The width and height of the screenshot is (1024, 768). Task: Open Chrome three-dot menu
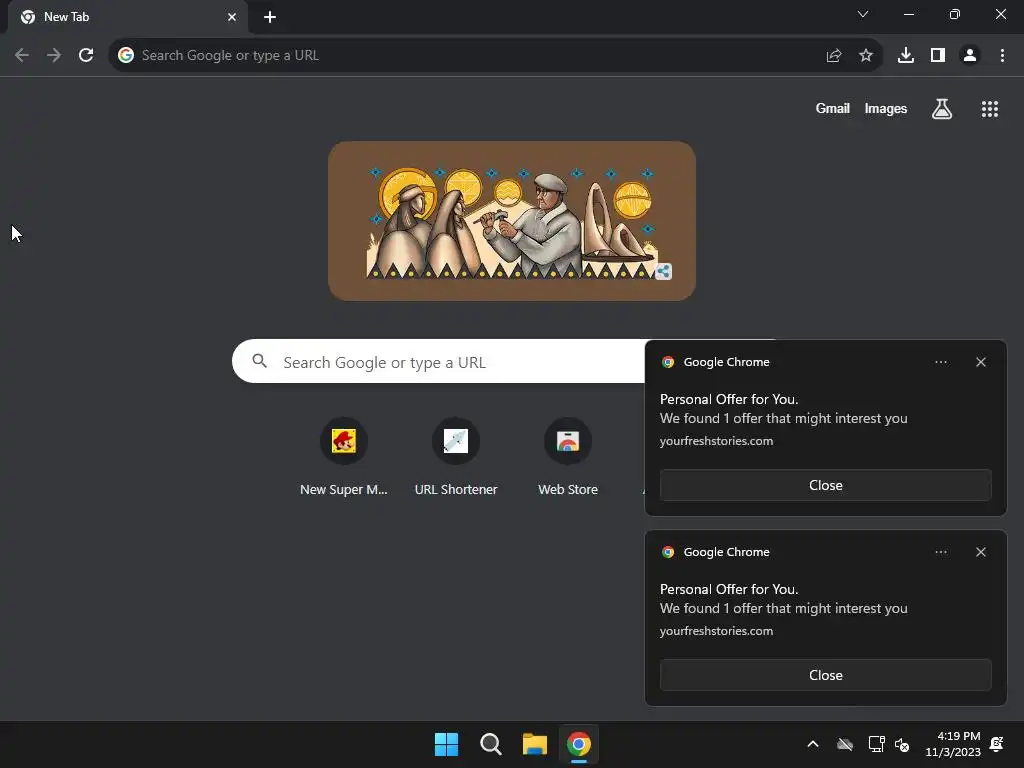point(1002,56)
